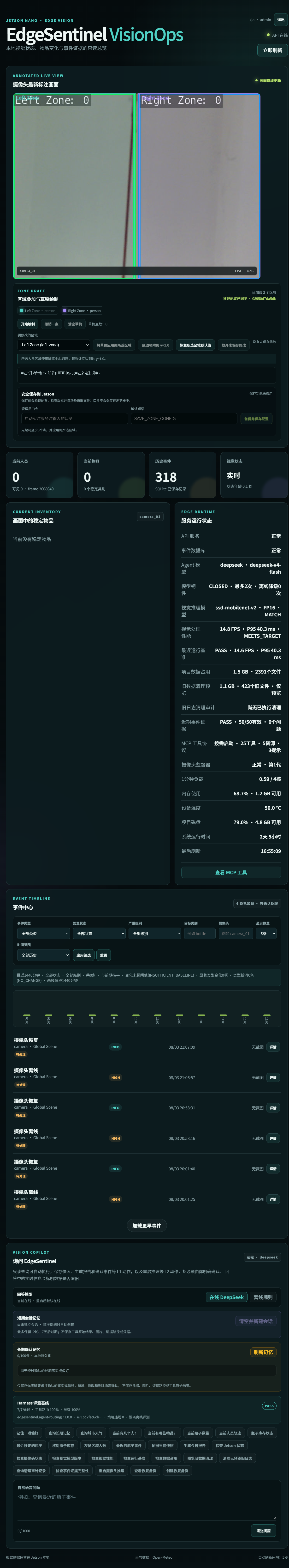
Task: Open the 严重级别 全部级别 dropdown
Action: coord(154,933)
